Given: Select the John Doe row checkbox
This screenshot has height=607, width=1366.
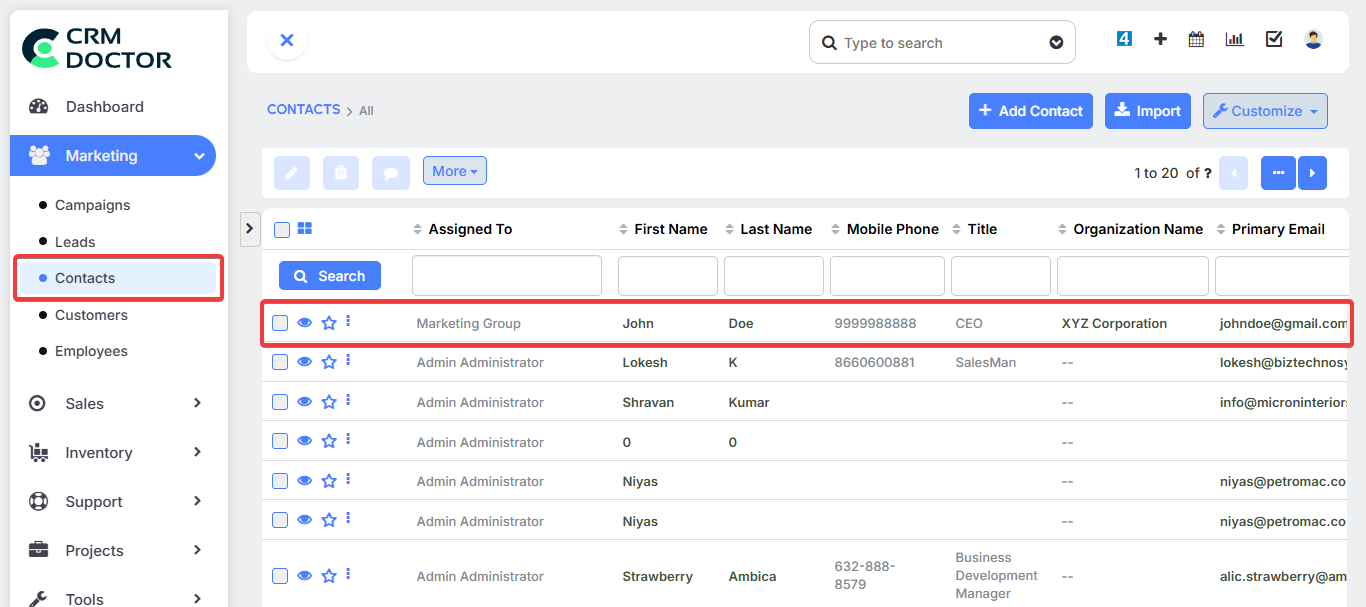Looking at the screenshot, I should coord(280,323).
